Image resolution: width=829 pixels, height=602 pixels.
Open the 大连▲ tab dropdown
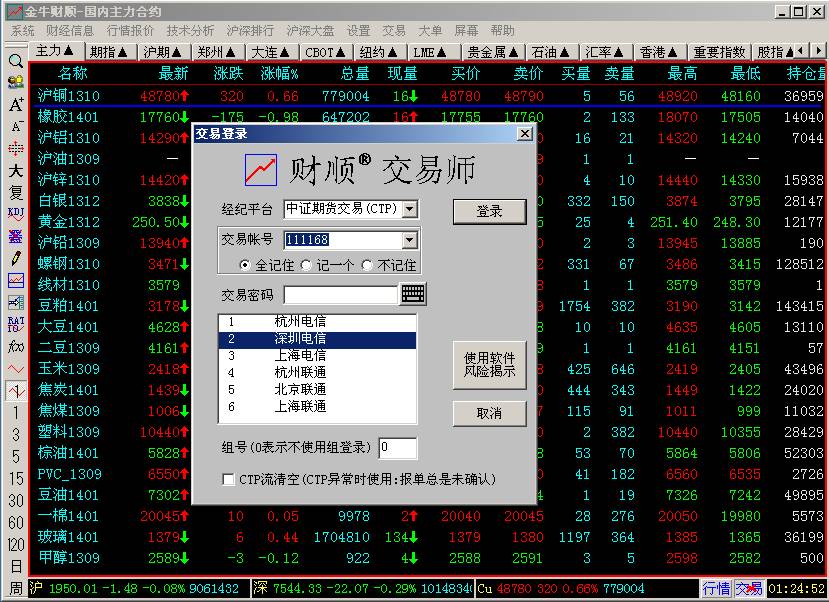tap(271, 52)
